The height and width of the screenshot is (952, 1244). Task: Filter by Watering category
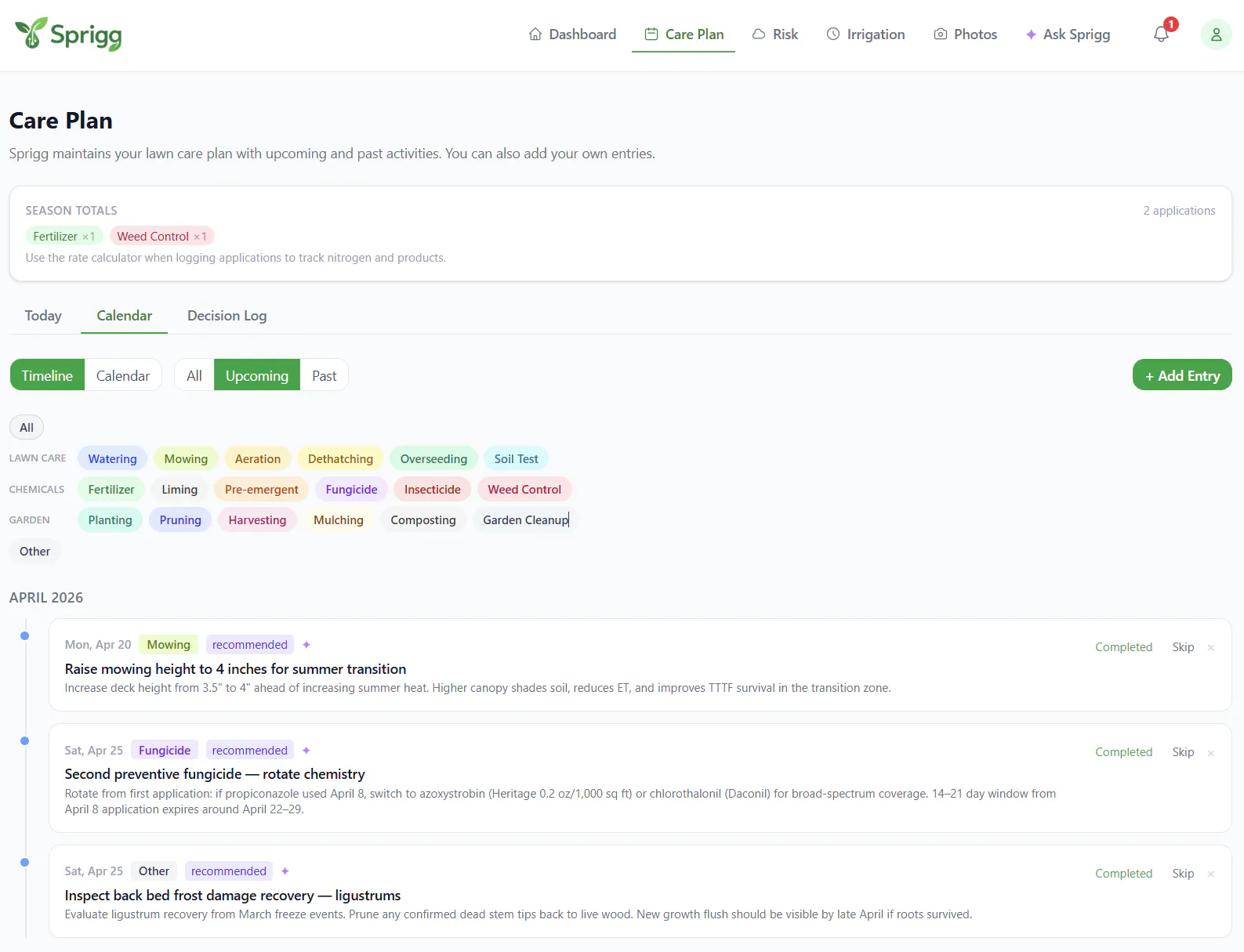112,458
